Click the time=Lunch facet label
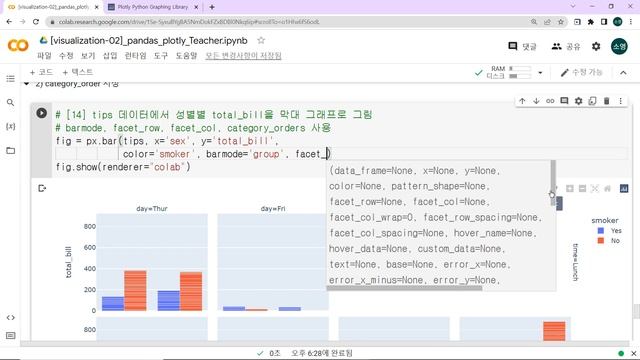 (575, 262)
